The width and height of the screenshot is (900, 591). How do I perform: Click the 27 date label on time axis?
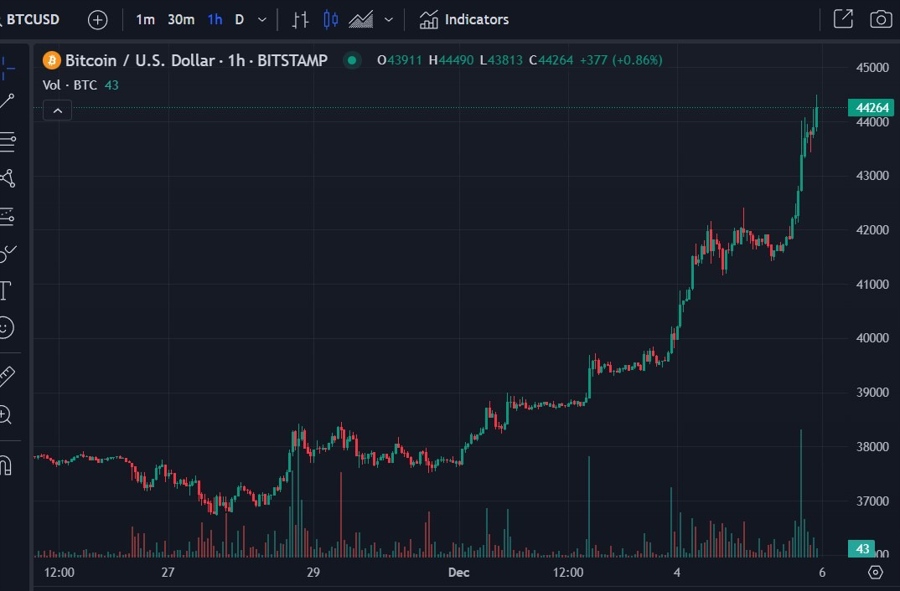click(x=168, y=572)
